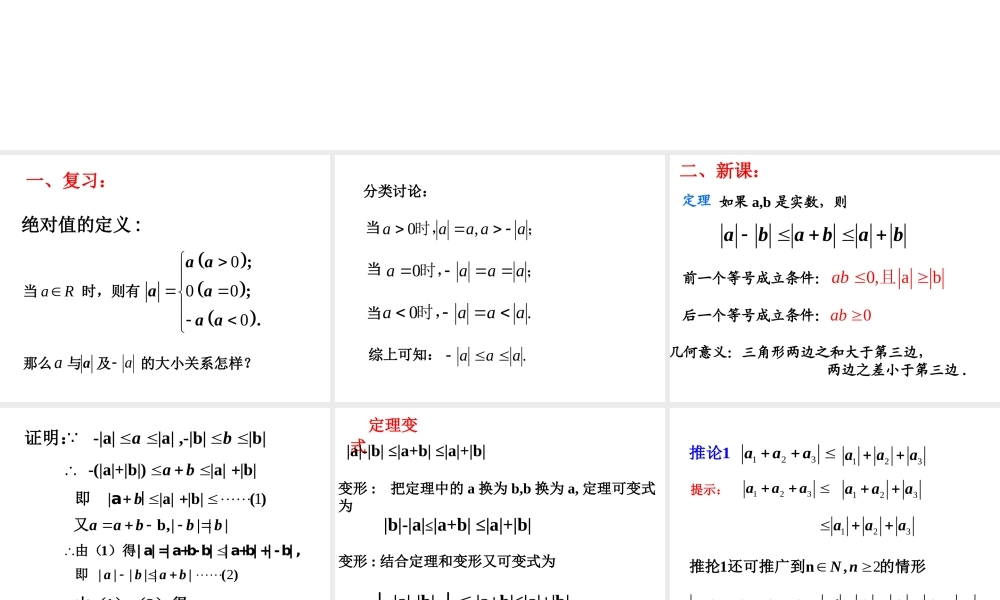Open the 推论1 slide thumbnail
Image resolution: width=1000 pixels, height=600 pixels.
coord(835,504)
